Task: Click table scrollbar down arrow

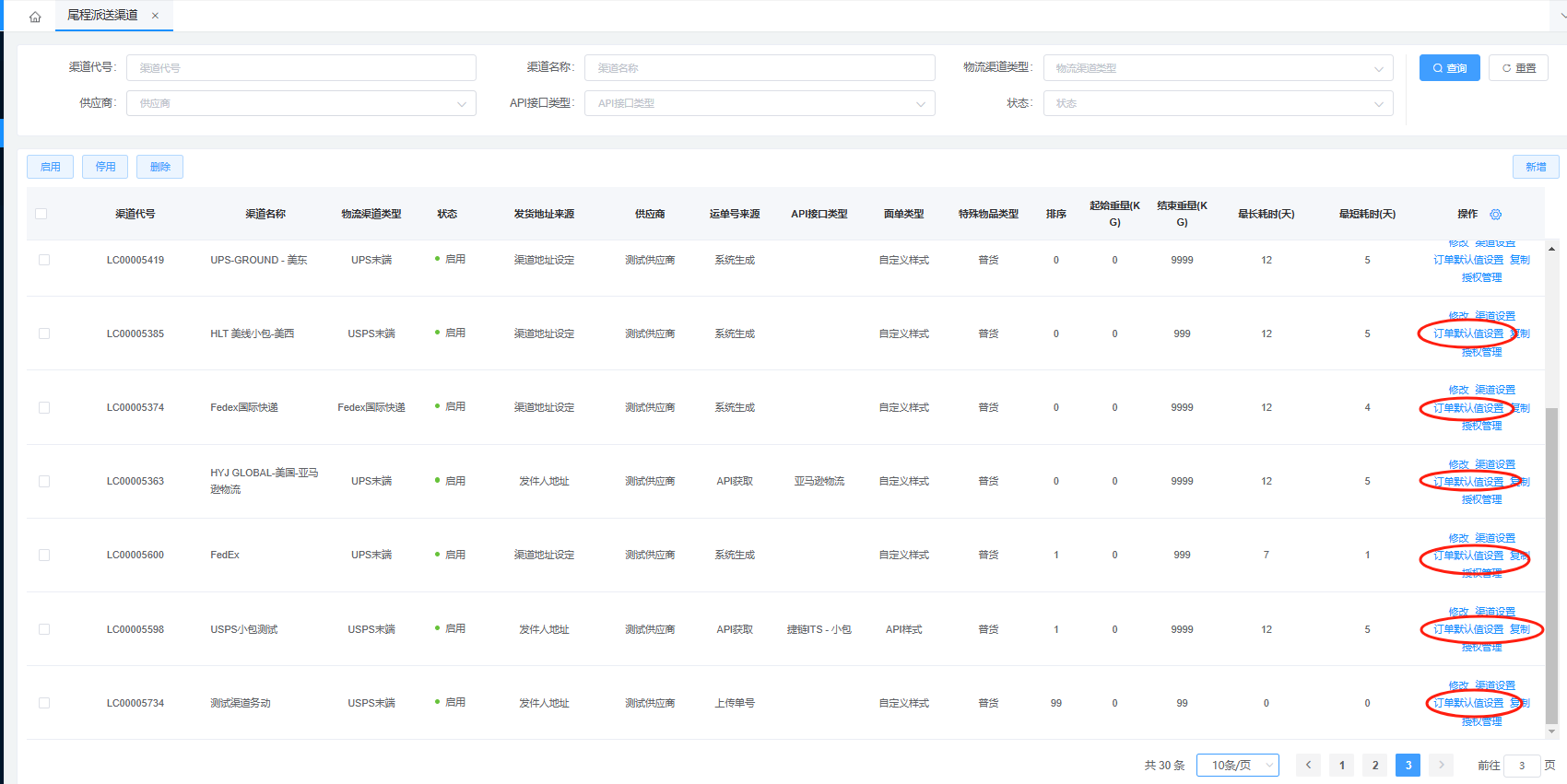Action: pyautogui.click(x=1552, y=731)
